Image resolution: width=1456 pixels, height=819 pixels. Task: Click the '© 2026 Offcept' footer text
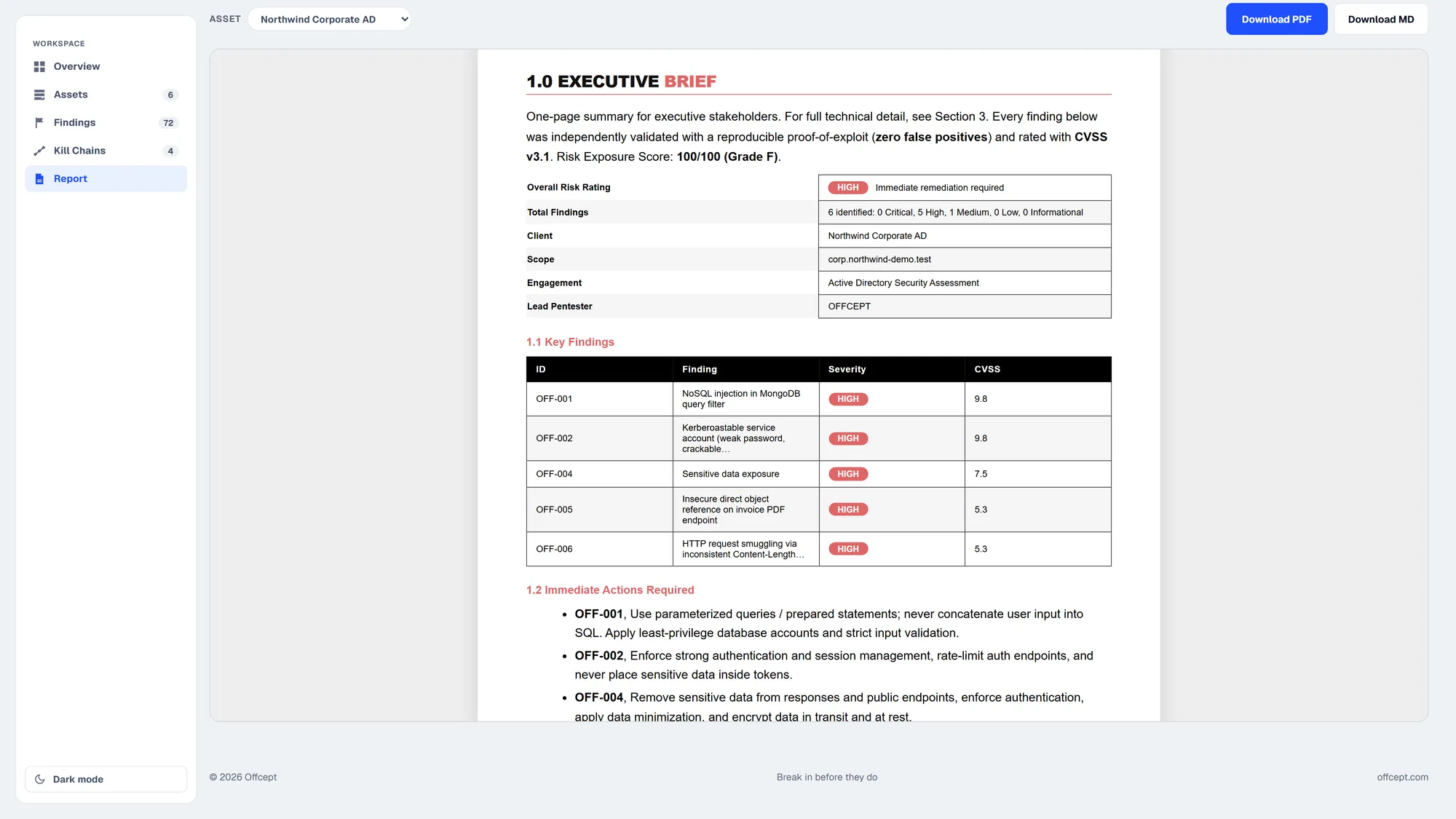[243, 777]
